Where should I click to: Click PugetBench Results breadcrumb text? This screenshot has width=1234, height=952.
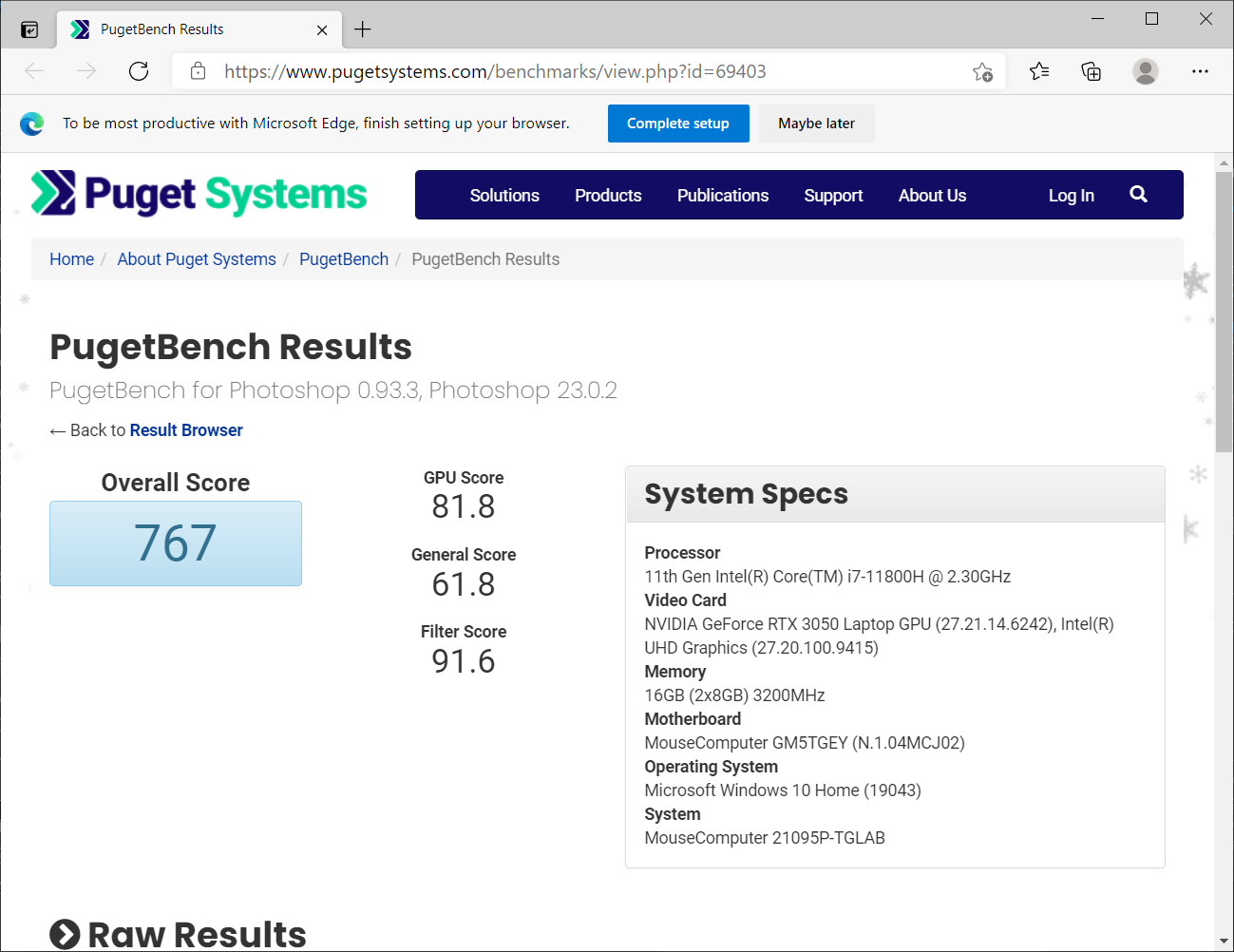(x=485, y=259)
